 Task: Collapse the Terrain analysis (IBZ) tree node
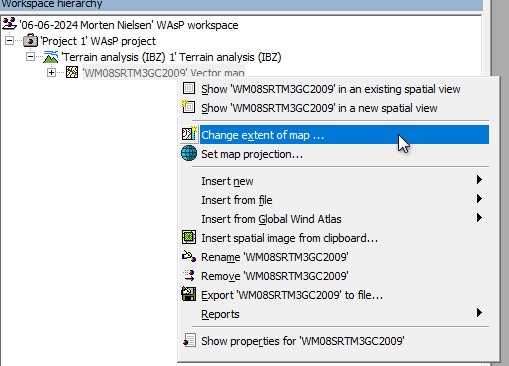point(30,57)
